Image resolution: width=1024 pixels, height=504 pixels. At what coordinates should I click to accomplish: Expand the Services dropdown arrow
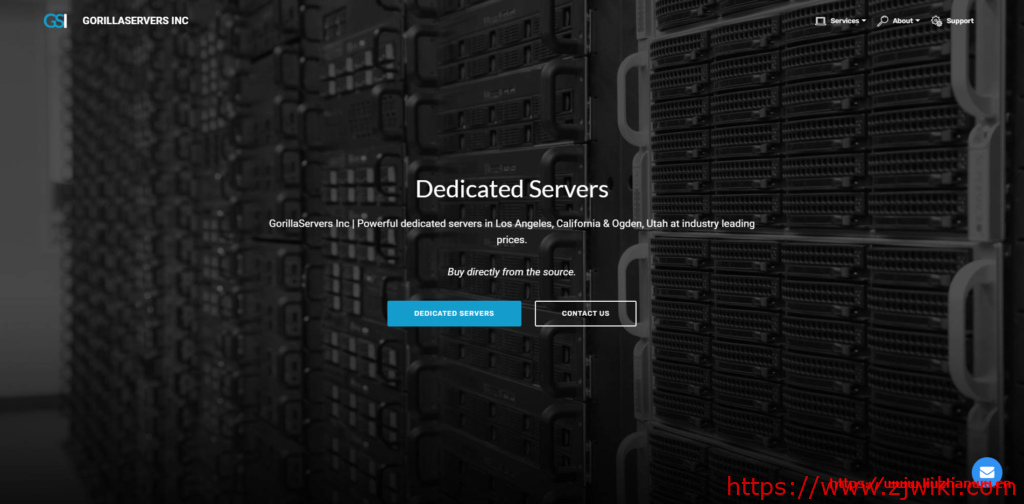863,21
